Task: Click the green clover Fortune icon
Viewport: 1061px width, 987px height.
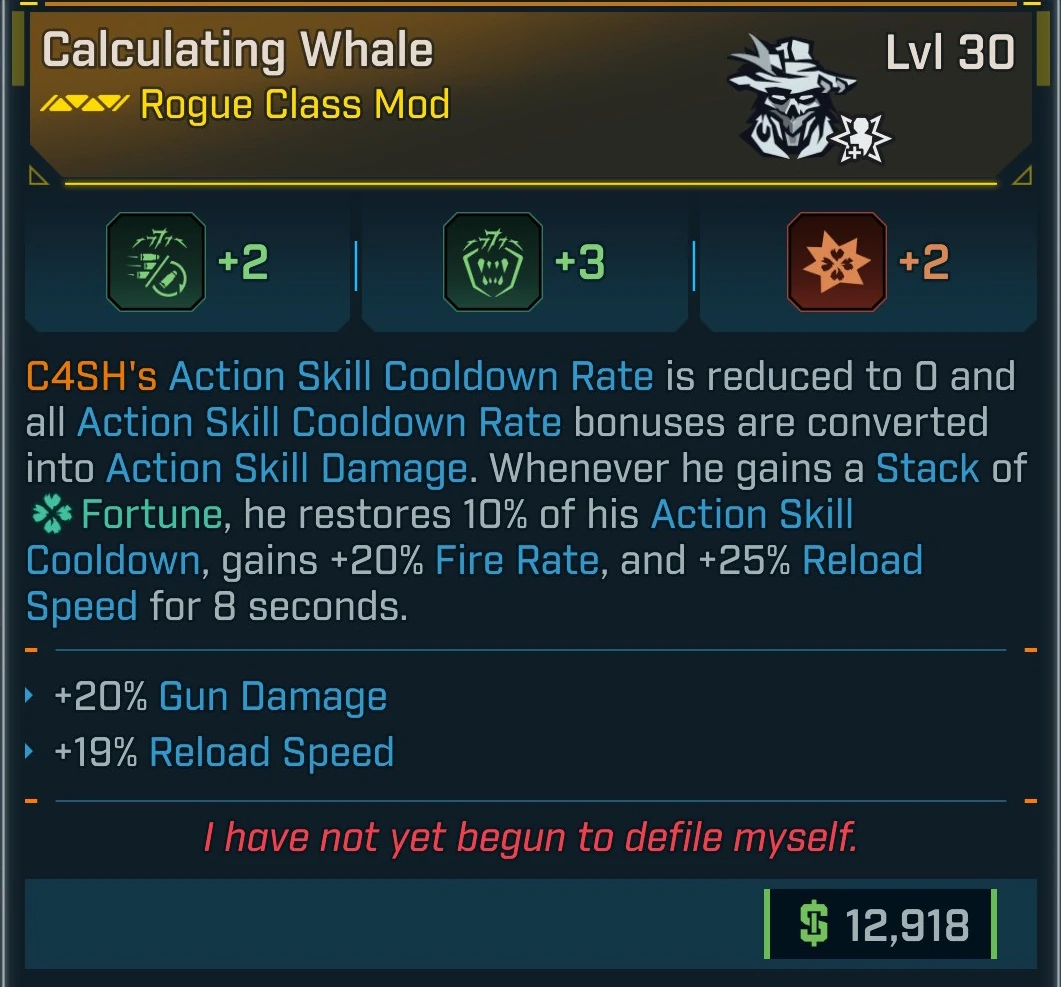Action: 49,515
